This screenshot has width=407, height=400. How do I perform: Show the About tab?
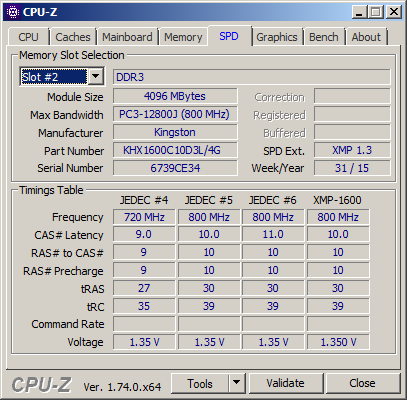tap(366, 37)
